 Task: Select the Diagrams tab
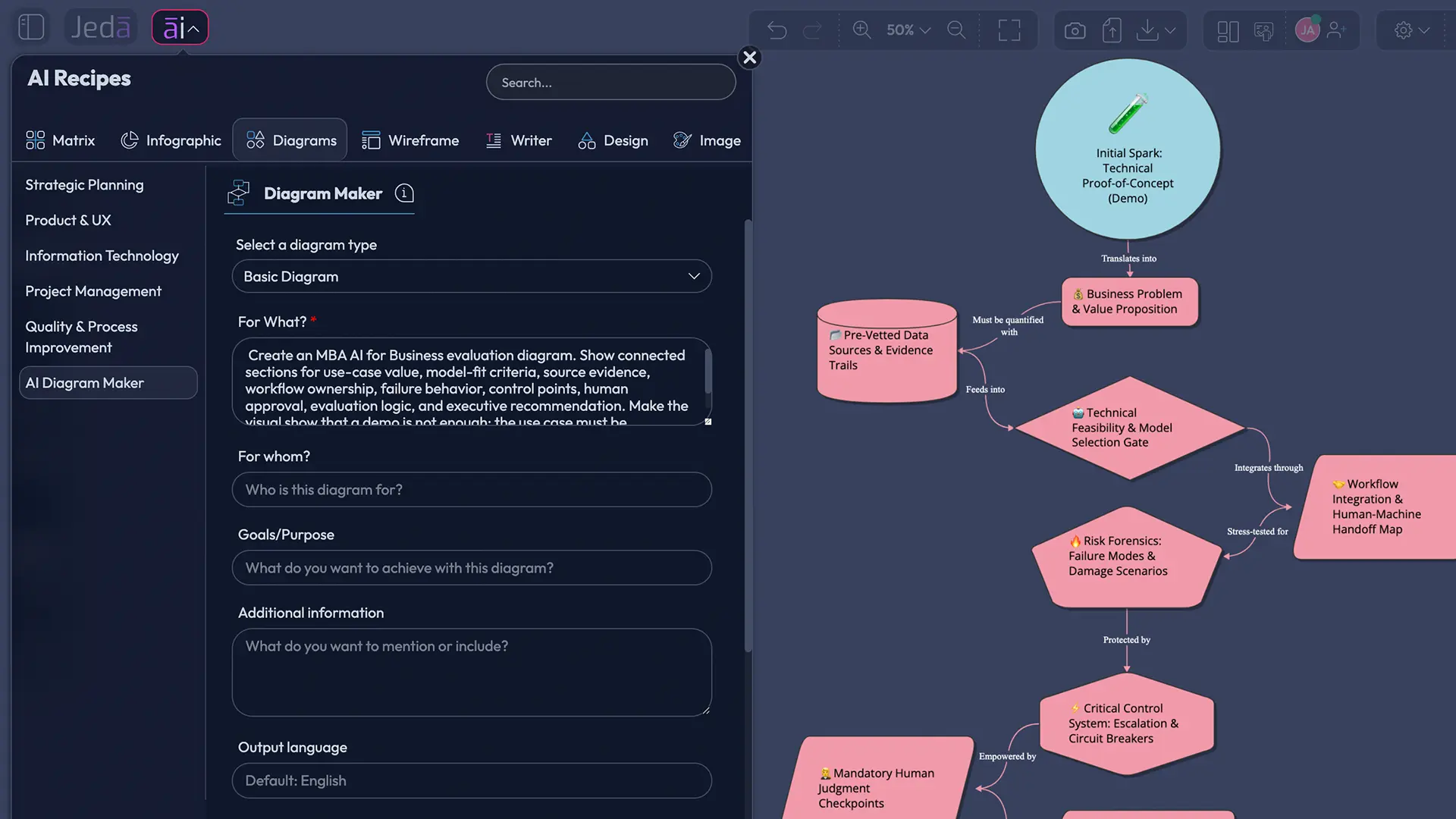tap(290, 140)
